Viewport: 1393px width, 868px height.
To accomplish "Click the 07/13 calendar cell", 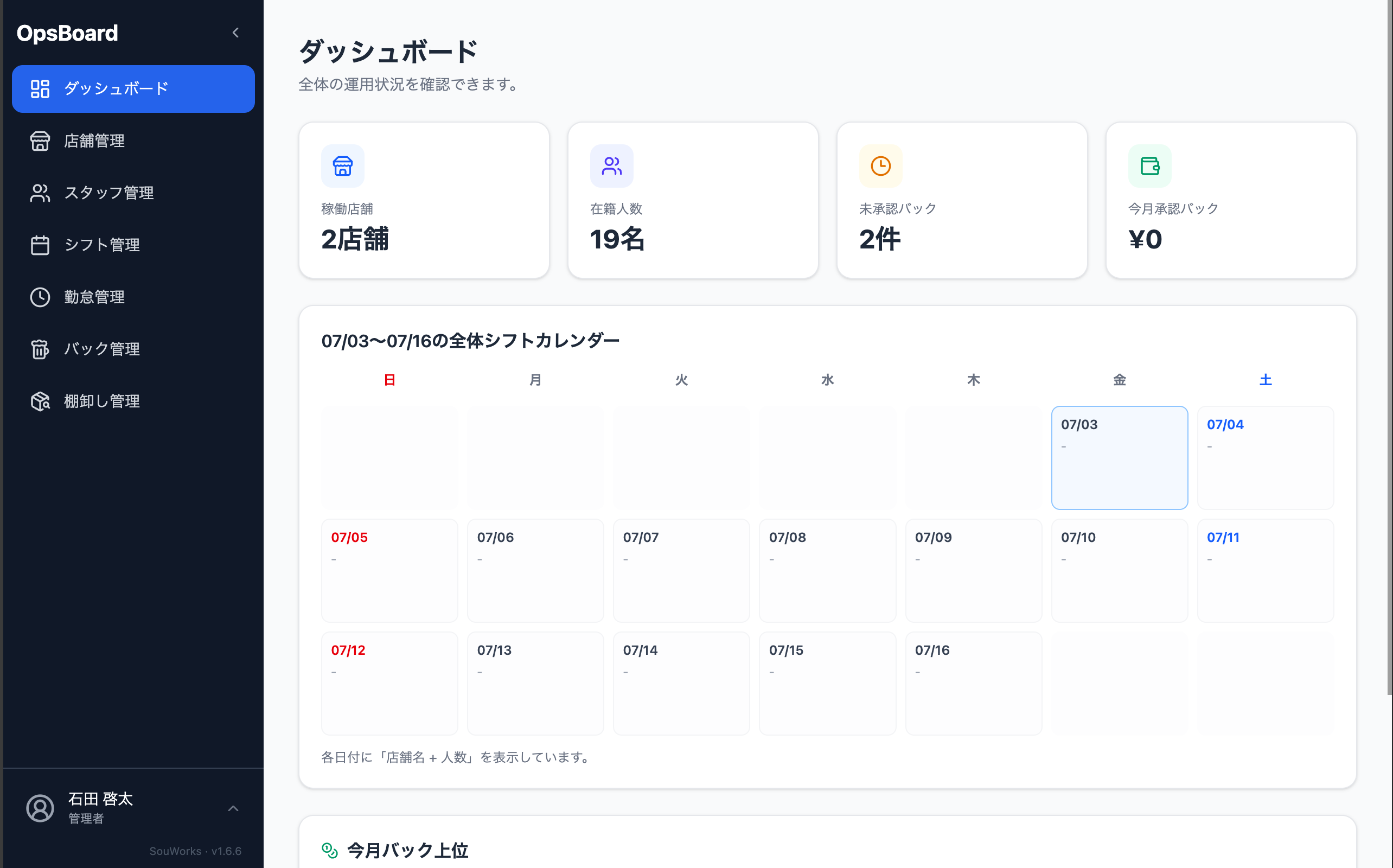I will click(x=535, y=684).
